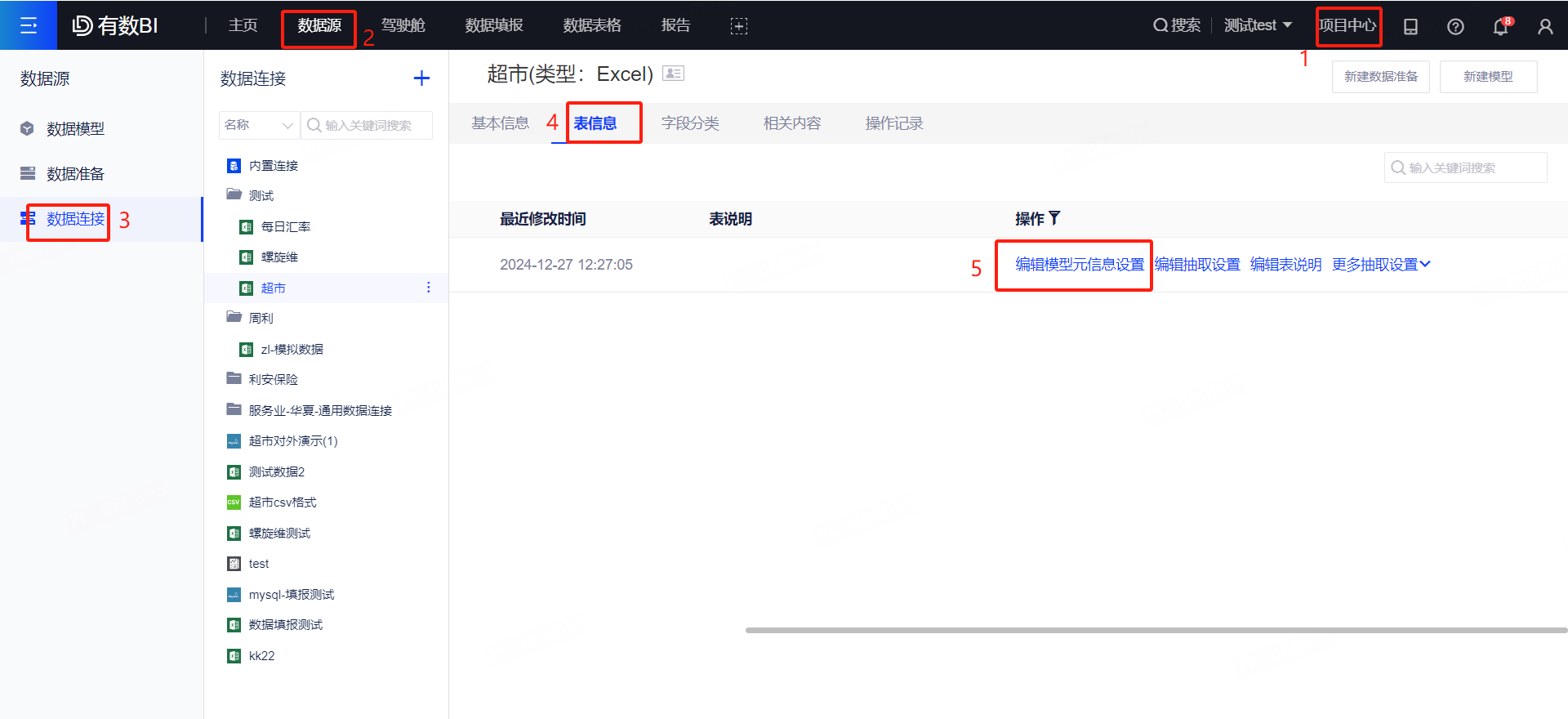Open the help question mark icon
The height and width of the screenshot is (719, 1568).
(1455, 26)
